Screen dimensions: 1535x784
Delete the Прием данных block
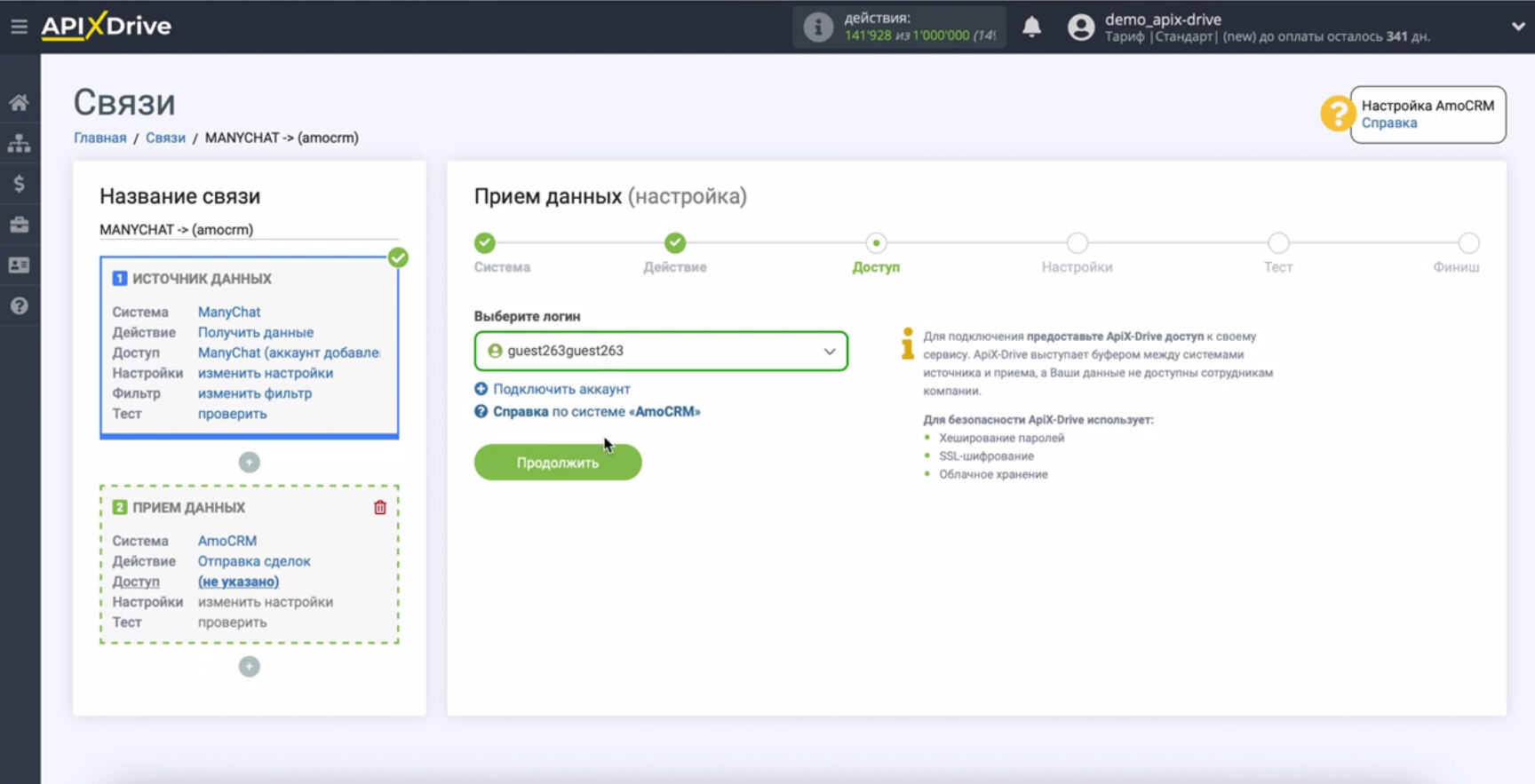click(380, 508)
